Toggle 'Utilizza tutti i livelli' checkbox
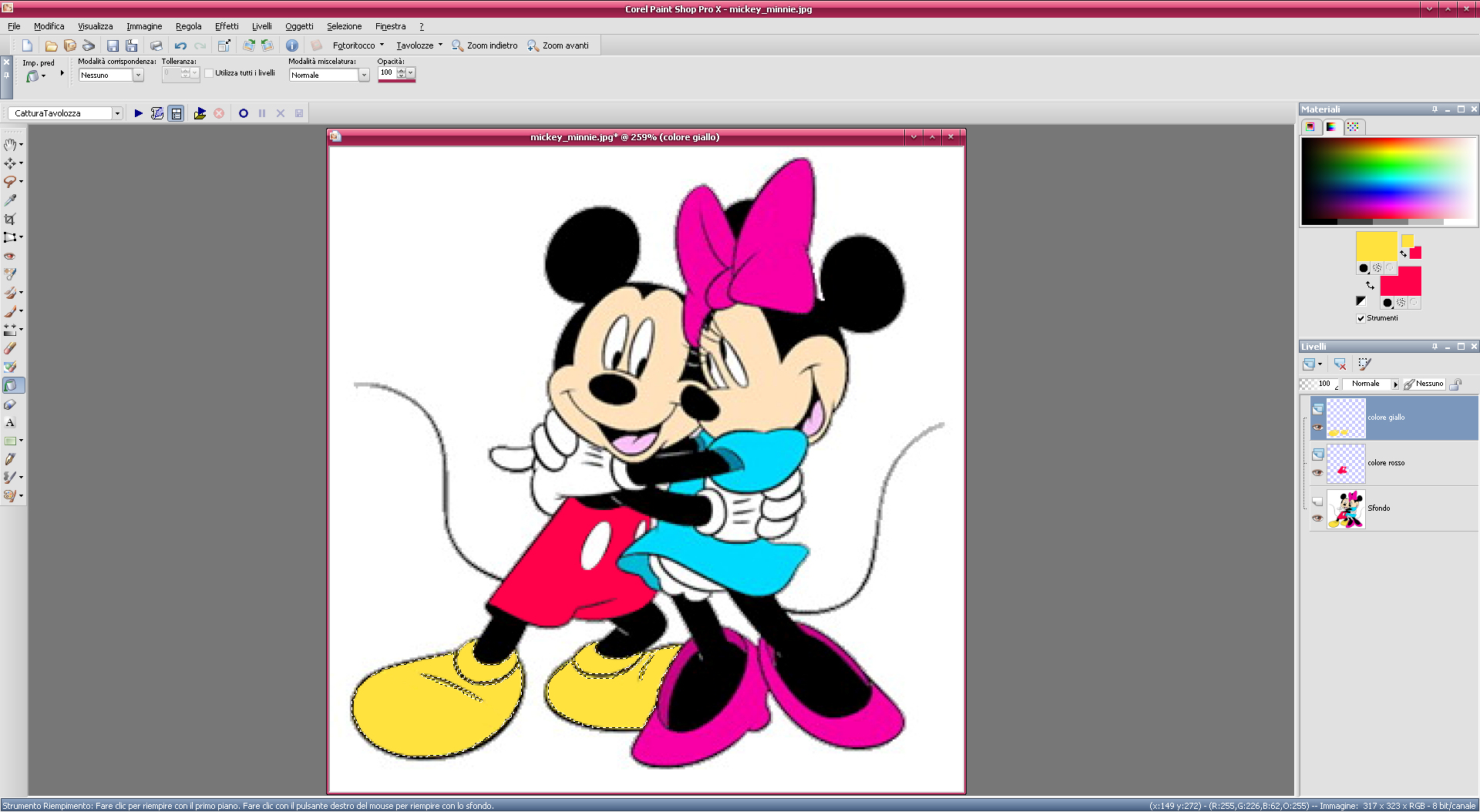The width and height of the screenshot is (1480, 812). point(209,73)
